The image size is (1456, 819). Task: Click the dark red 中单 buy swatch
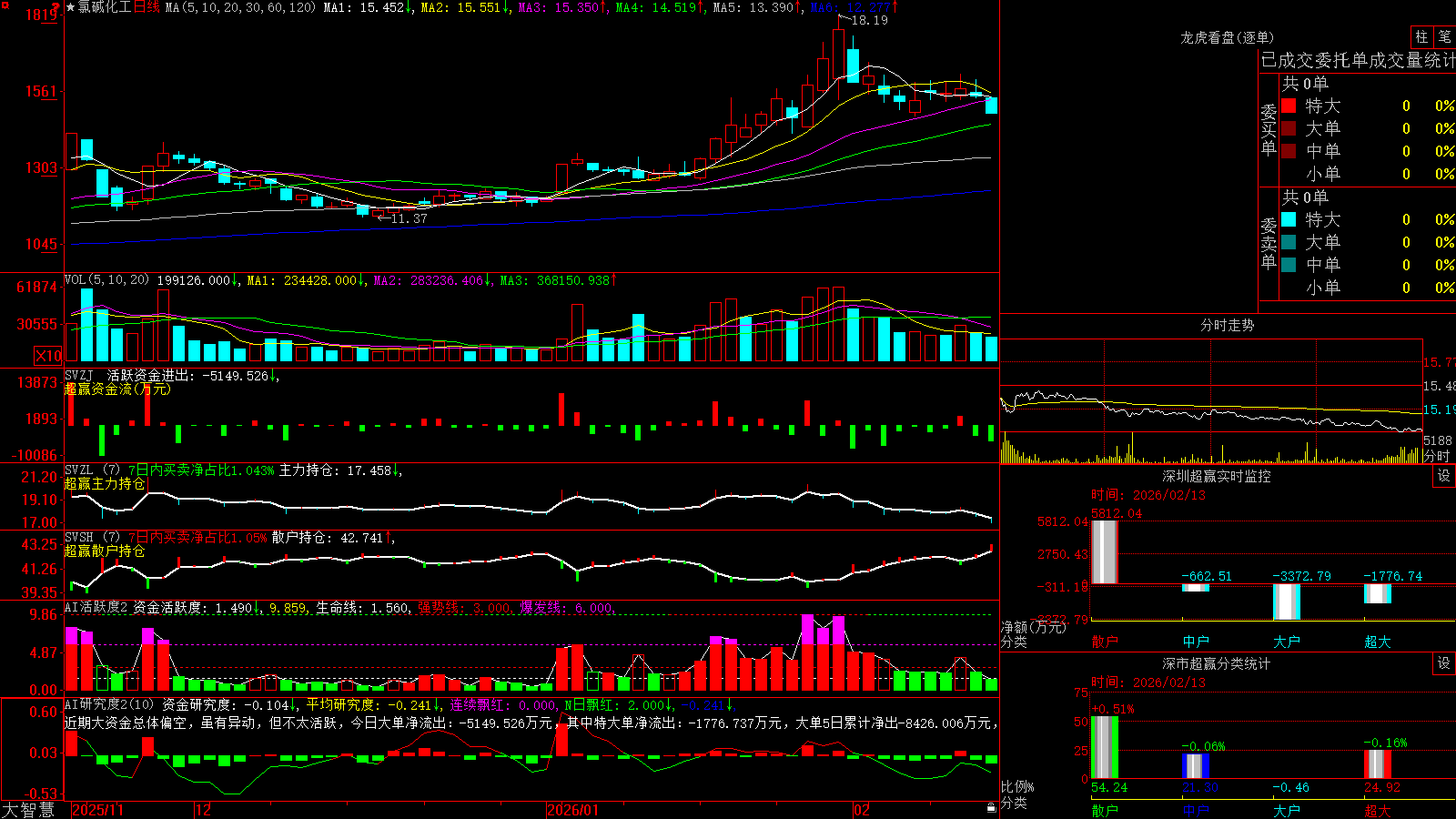tap(1289, 150)
